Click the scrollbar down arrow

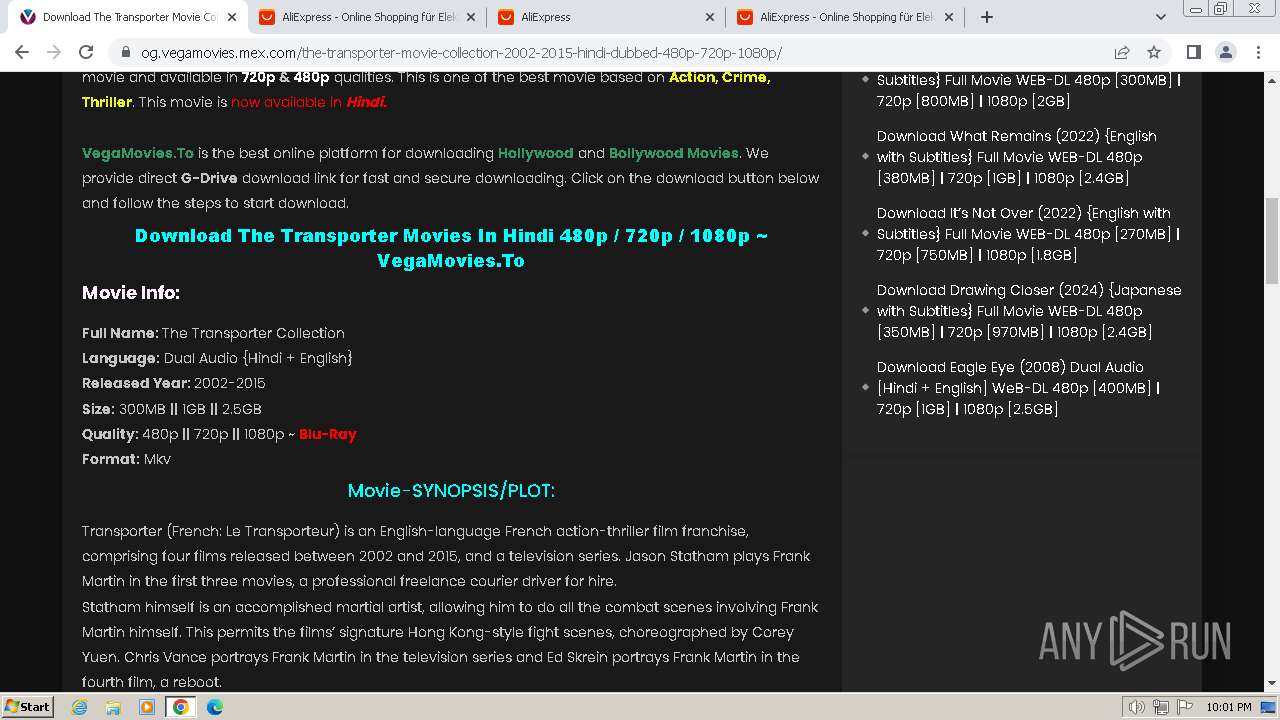1272,683
